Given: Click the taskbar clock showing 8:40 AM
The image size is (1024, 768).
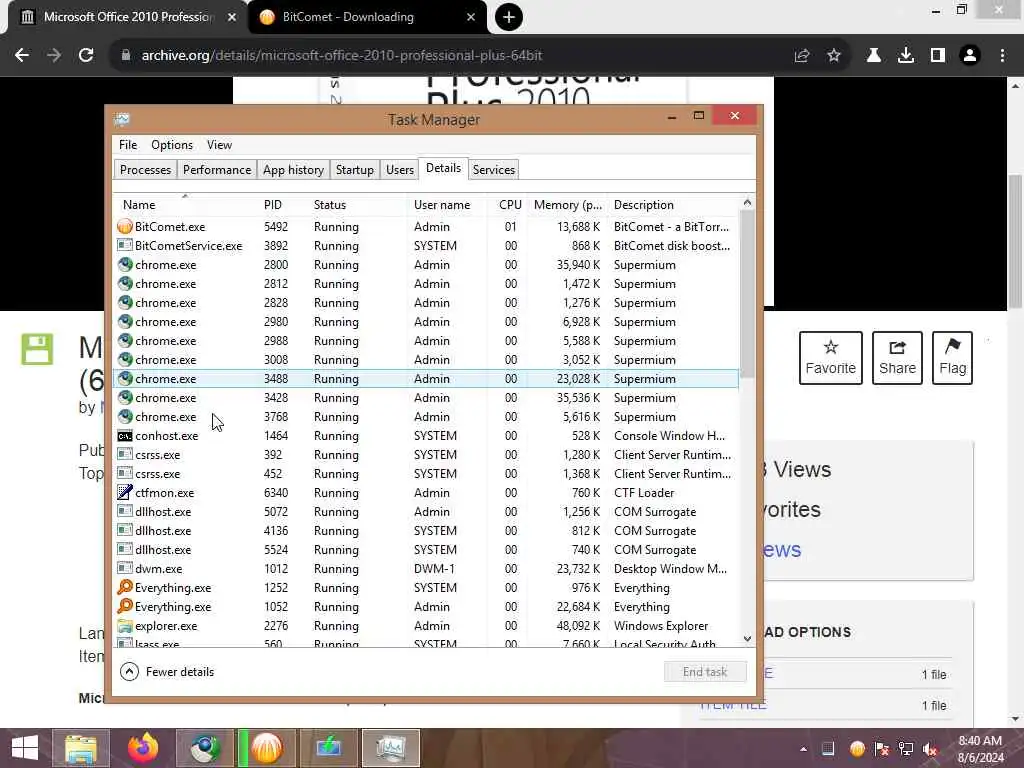Looking at the screenshot, I should point(980,749).
